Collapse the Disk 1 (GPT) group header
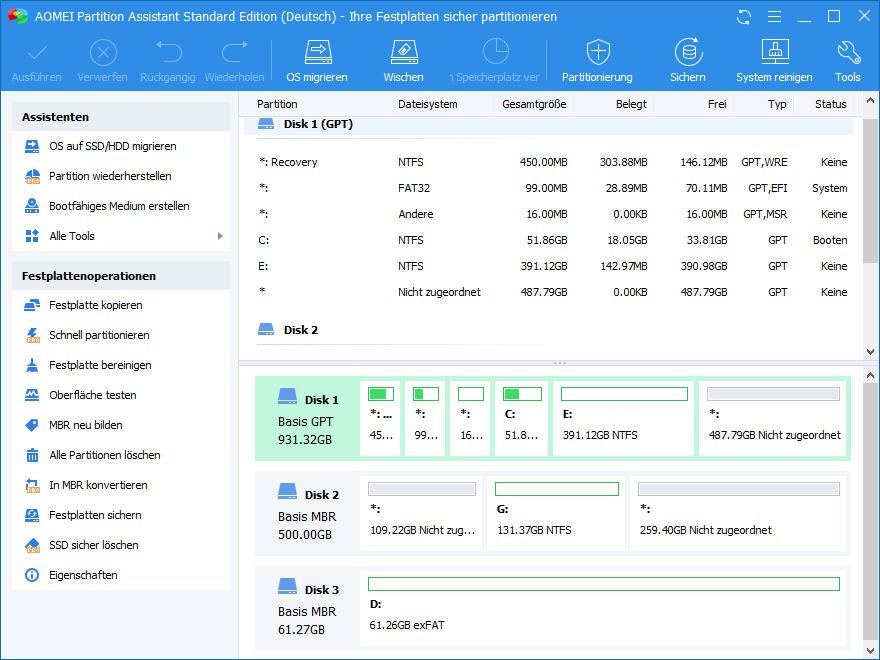Image resolution: width=880 pixels, height=660 pixels. (x=317, y=124)
